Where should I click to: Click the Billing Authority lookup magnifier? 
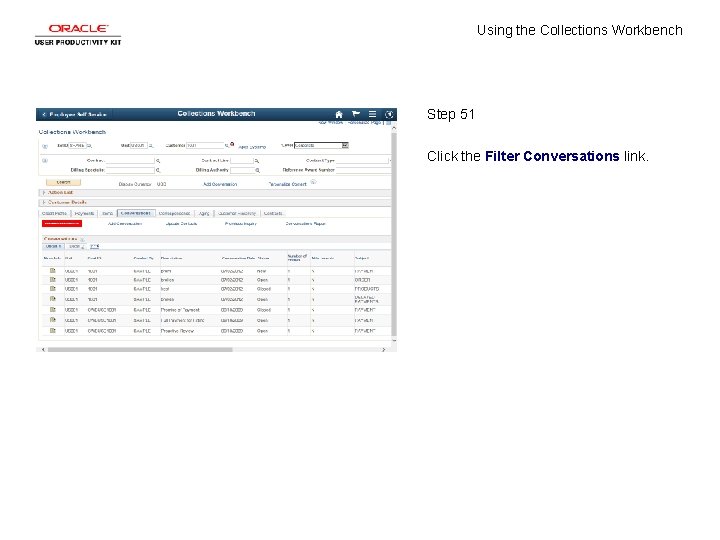click(x=258, y=170)
